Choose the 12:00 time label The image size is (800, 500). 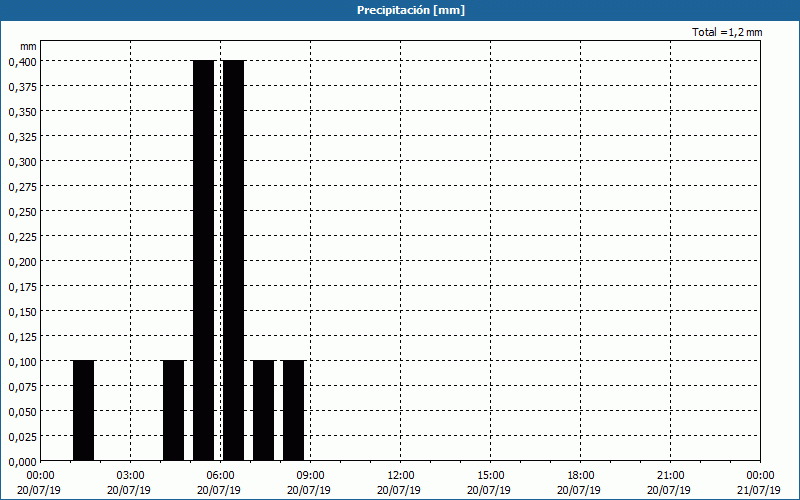401,476
